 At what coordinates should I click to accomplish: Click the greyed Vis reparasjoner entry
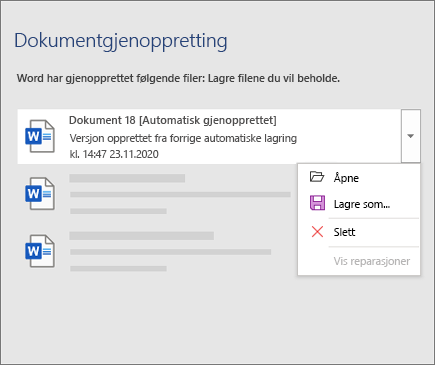[x=359, y=261]
